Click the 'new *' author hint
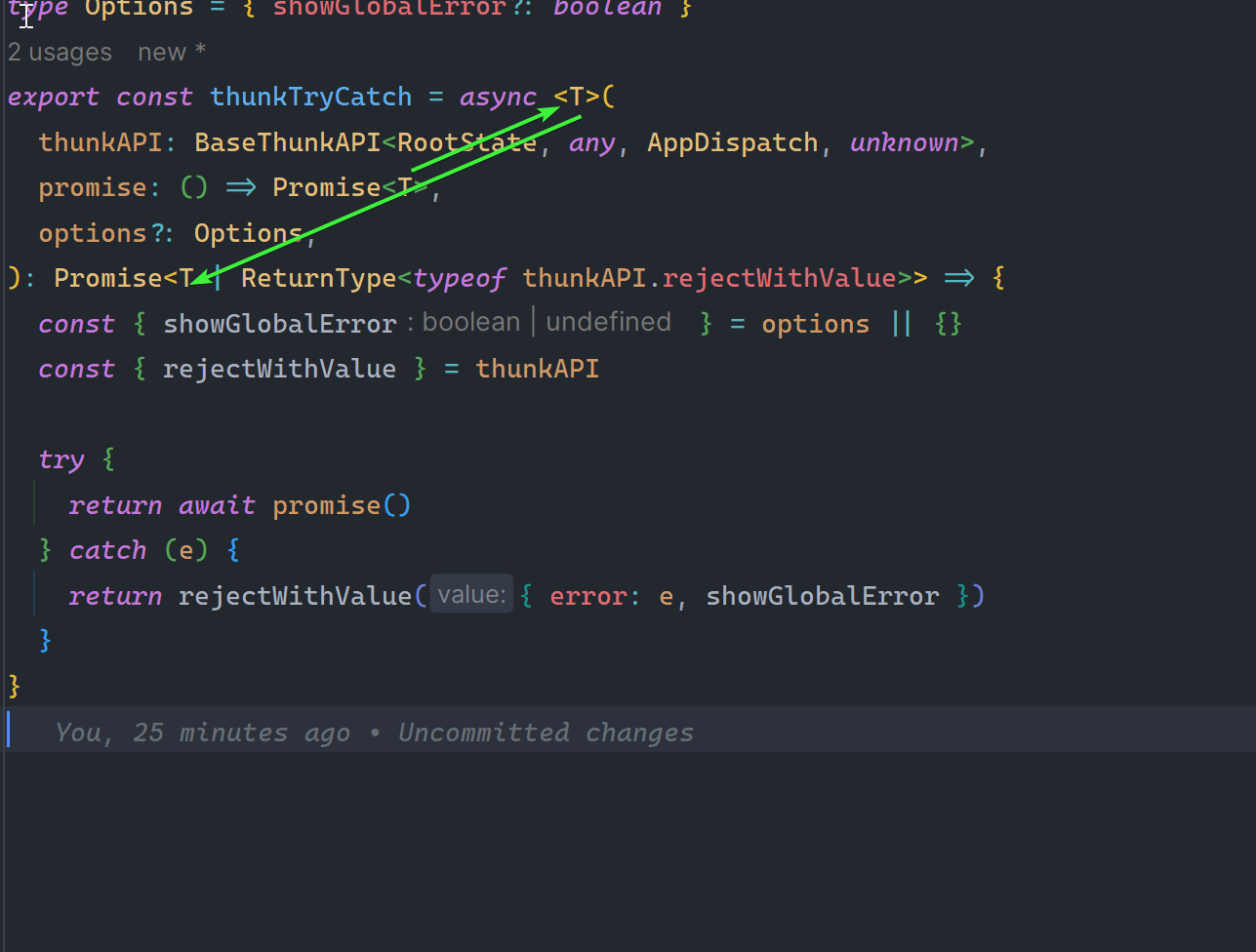Image resolution: width=1256 pixels, height=952 pixels. (172, 53)
